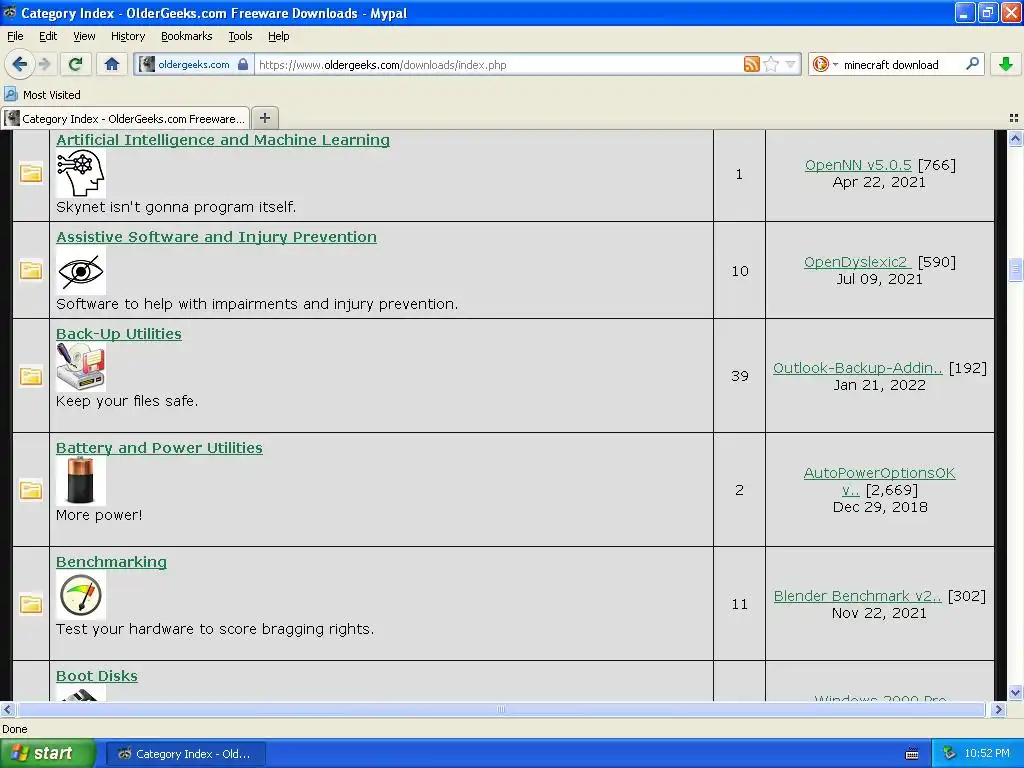1024x768 pixels.
Task: Click the Benchmarking gauge image
Action: [x=81, y=596]
